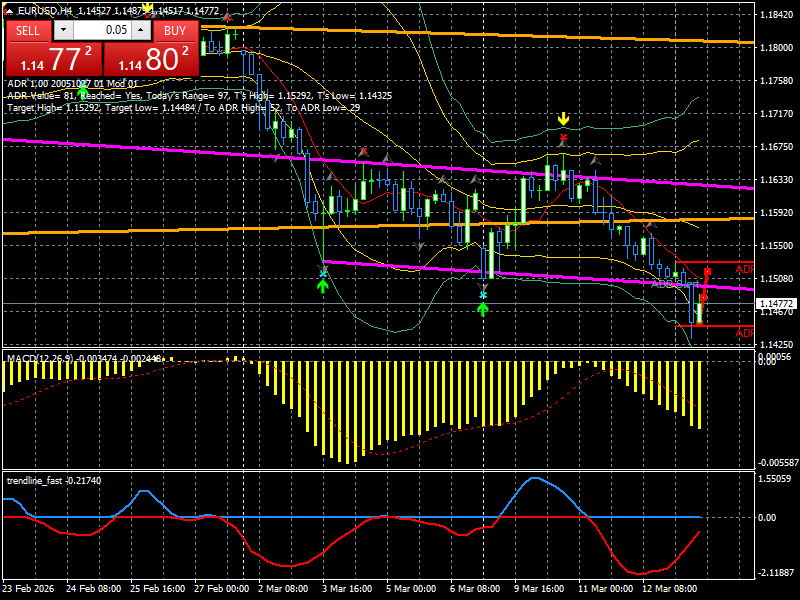Click time axis label 11 Mar 00:00
The image size is (800, 600).
pyautogui.click(x=605, y=588)
